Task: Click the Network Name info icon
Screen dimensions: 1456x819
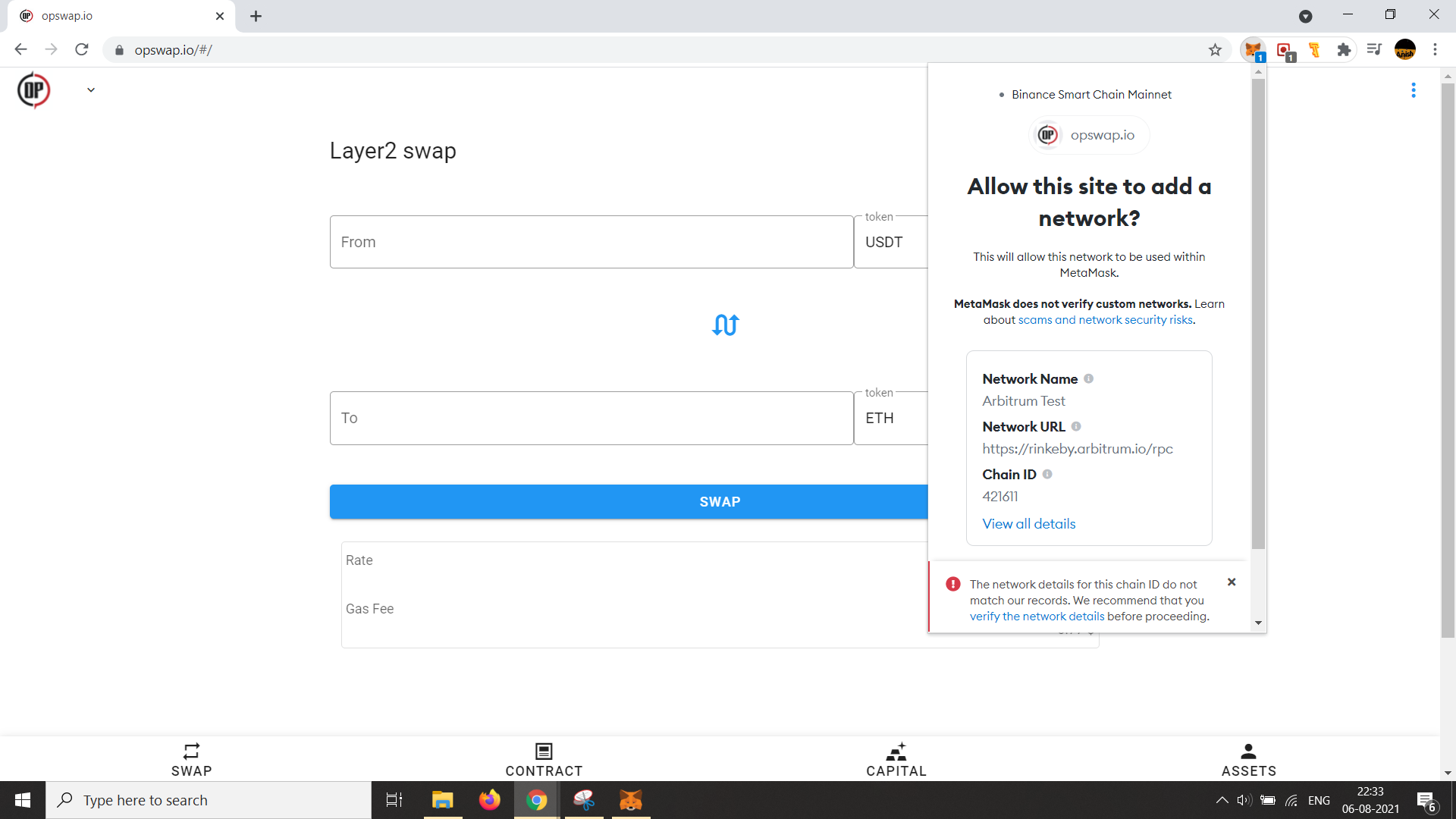Action: (x=1088, y=378)
